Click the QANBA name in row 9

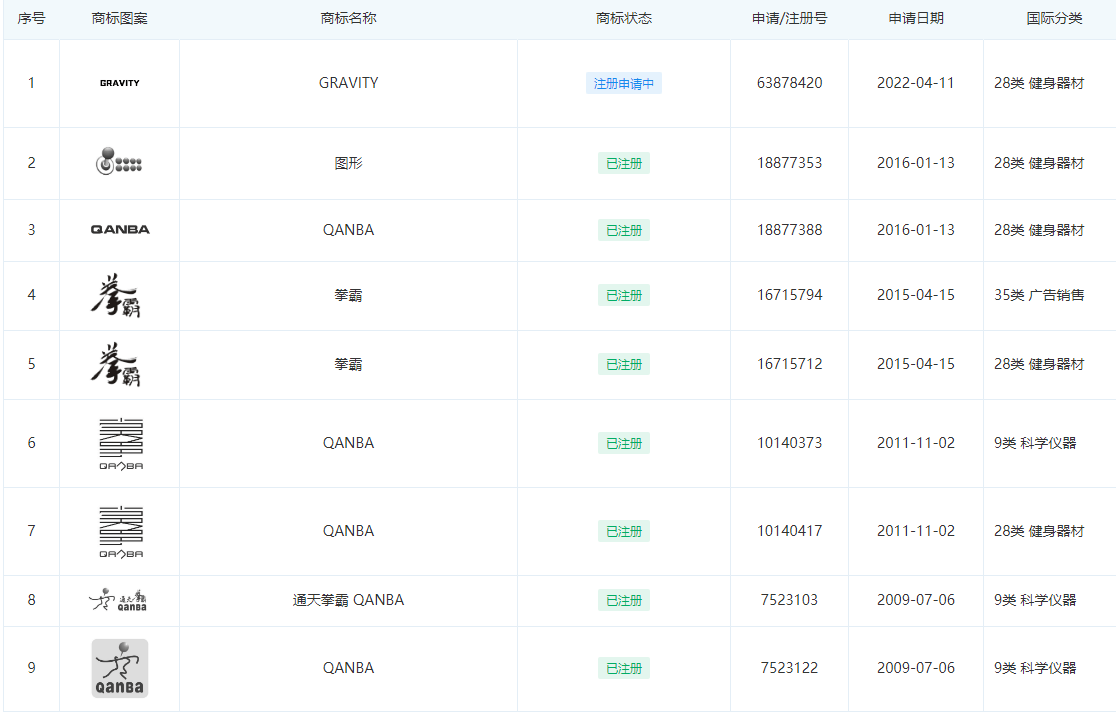pos(348,668)
